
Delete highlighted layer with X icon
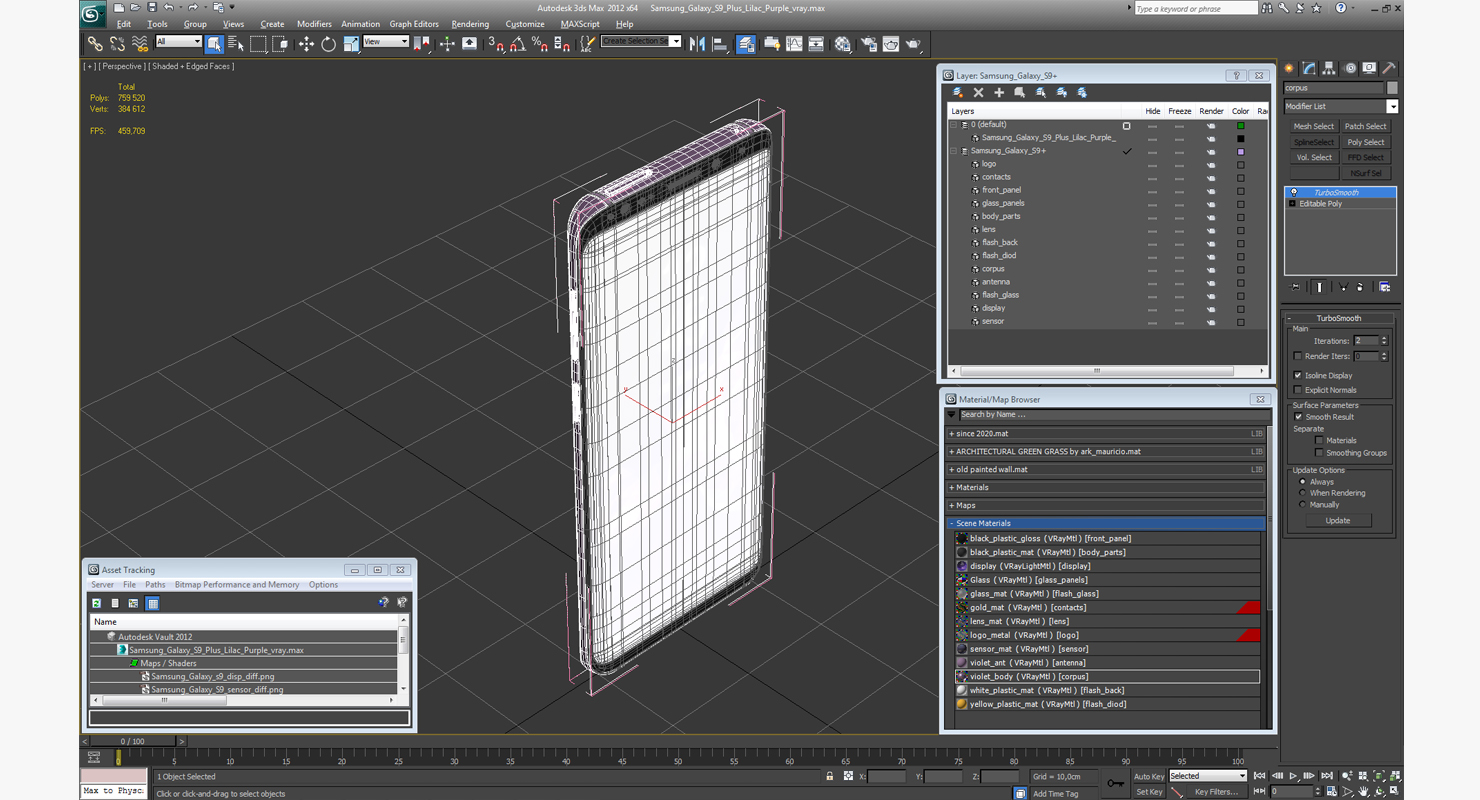pyautogui.click(x=978, y=92)
